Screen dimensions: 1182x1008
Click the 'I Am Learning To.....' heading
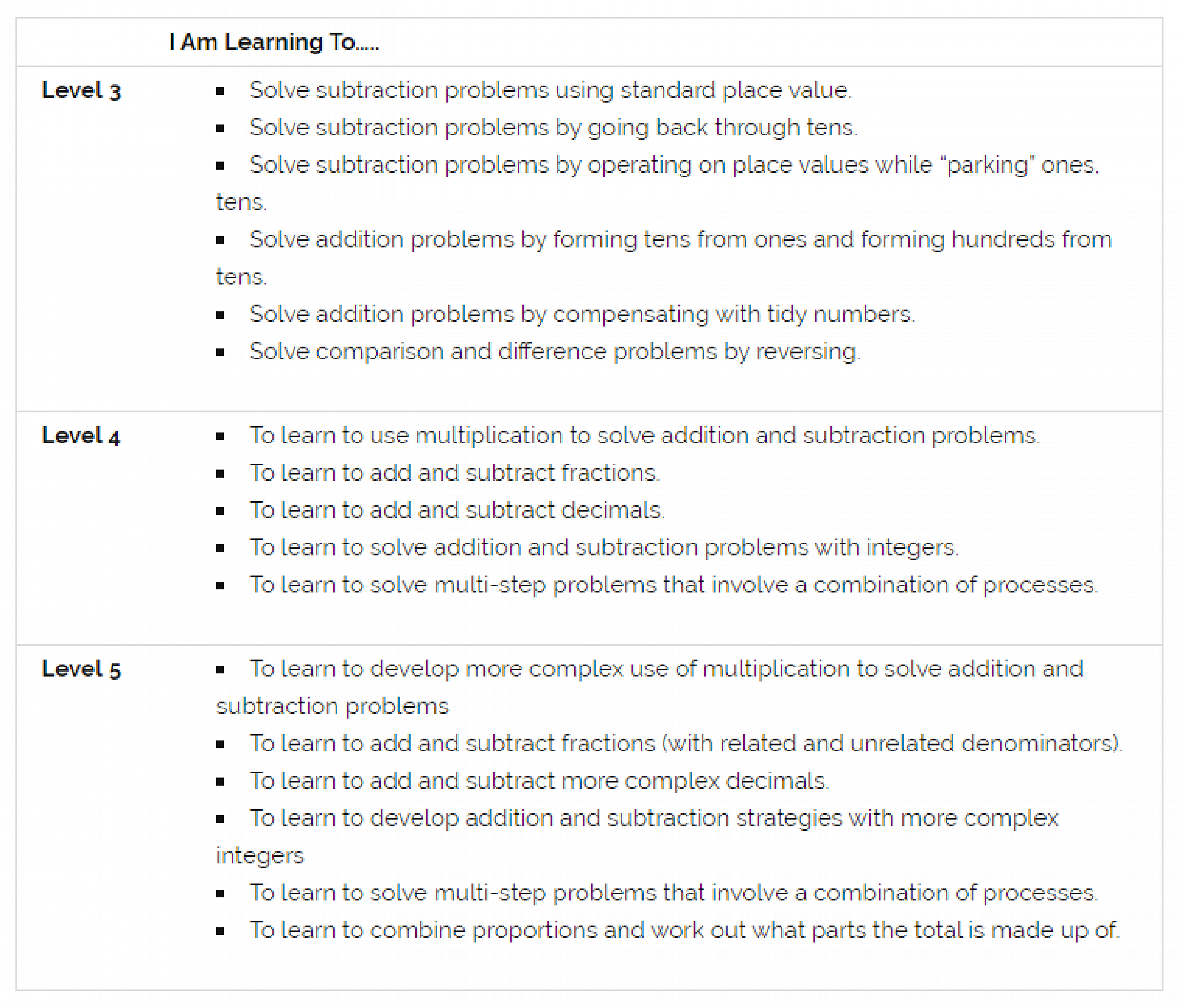coord(274,42)
